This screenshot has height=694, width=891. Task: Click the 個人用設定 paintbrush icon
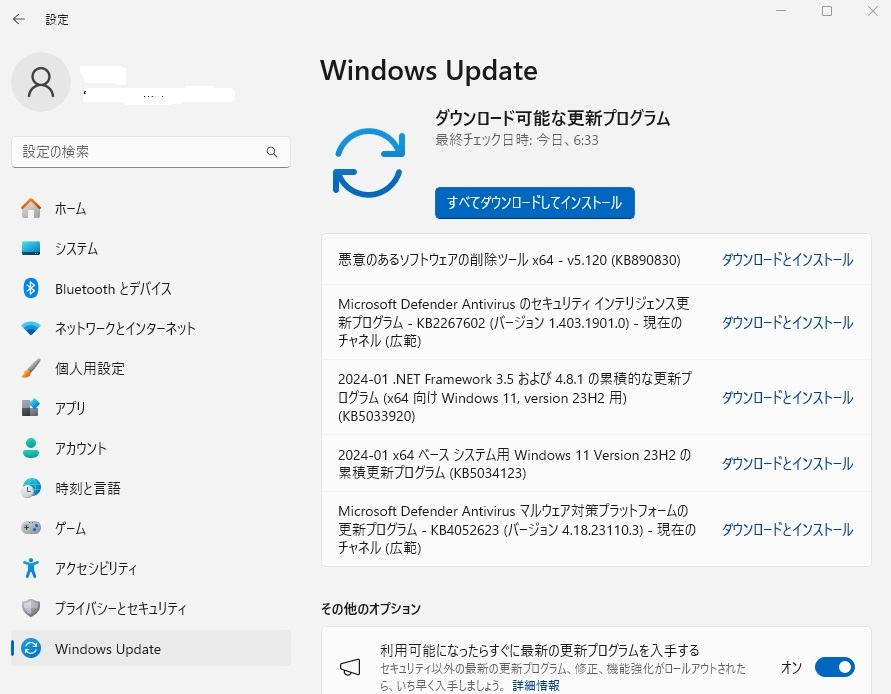click(x=31, y=368)
